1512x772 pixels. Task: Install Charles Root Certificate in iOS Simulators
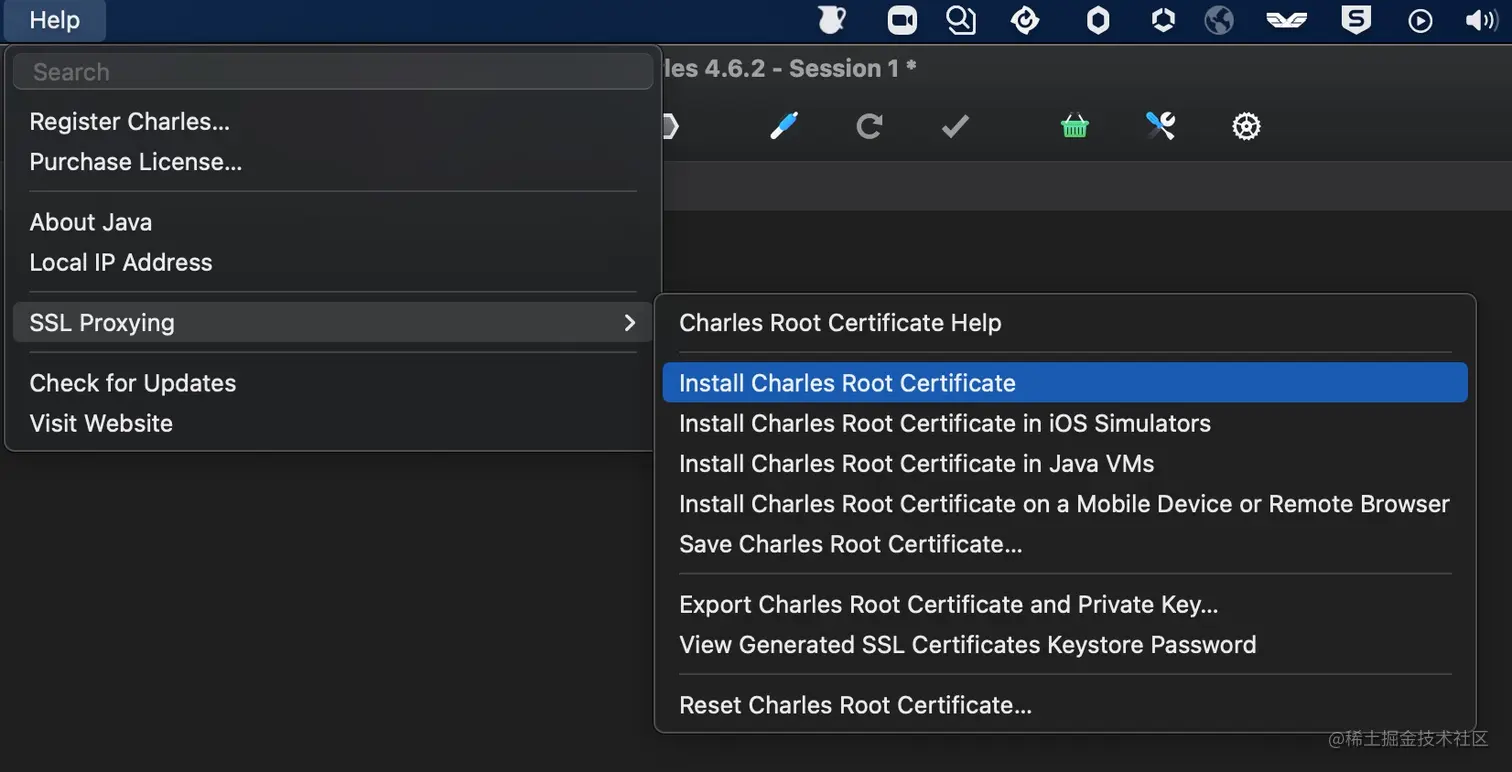tap(1065, 424)
